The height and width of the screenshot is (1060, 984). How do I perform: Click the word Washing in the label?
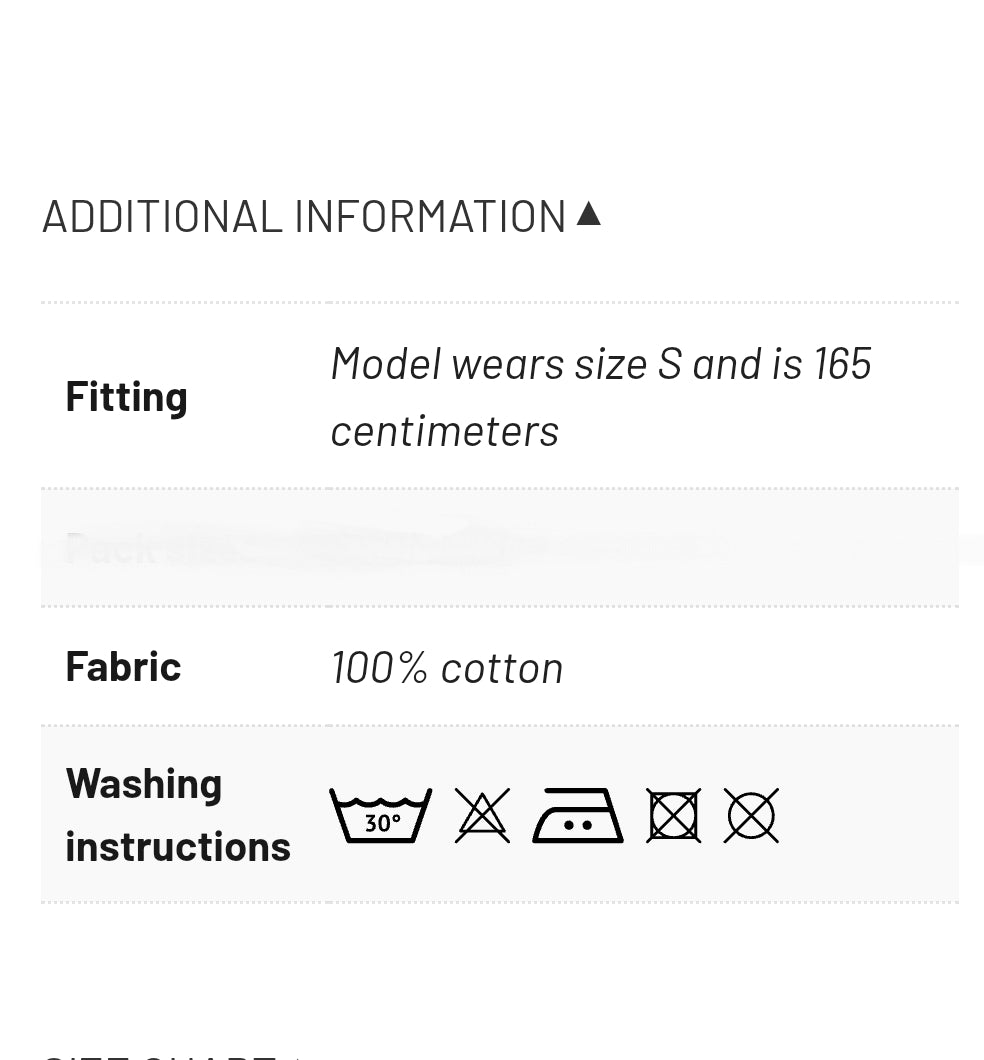tap(144, 783)
